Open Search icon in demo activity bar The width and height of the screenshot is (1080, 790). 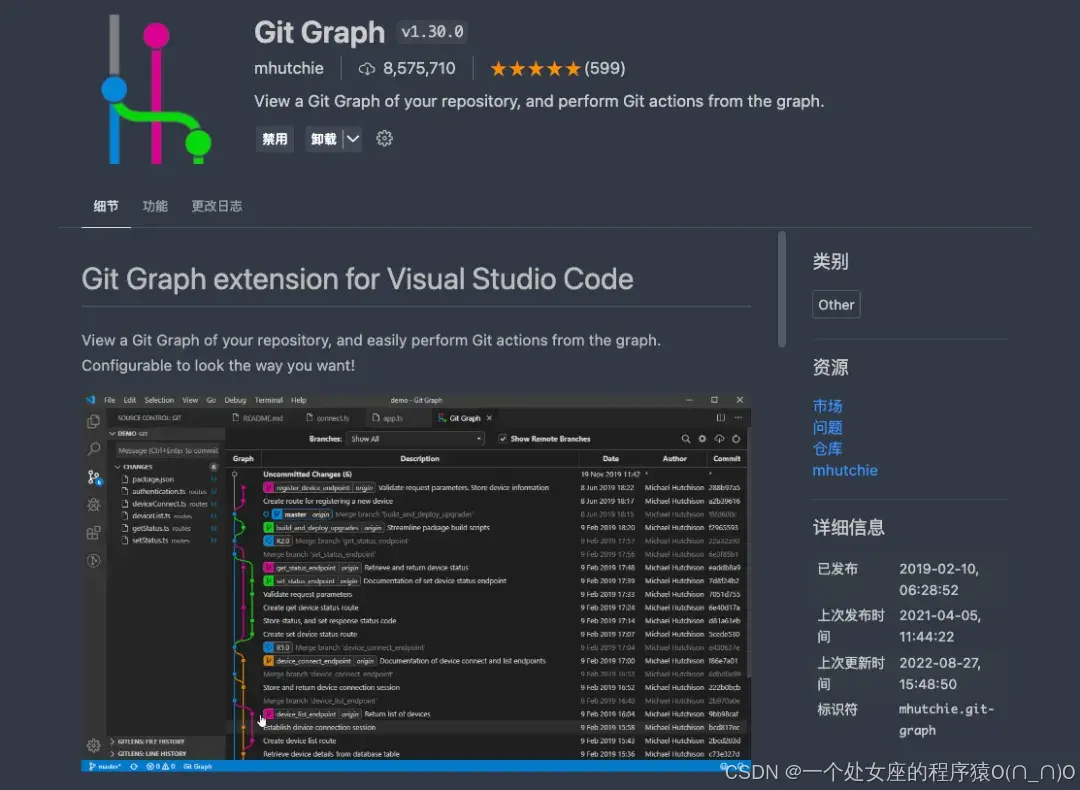coord(94,449)
